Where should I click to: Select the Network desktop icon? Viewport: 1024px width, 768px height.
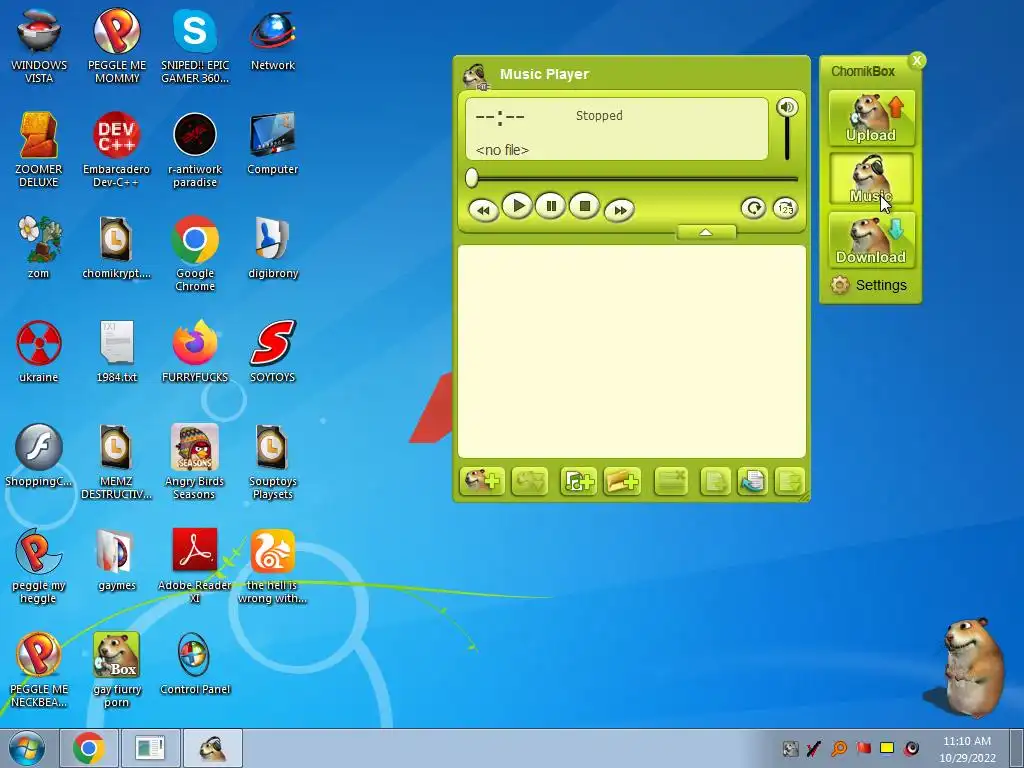(273, 40)
